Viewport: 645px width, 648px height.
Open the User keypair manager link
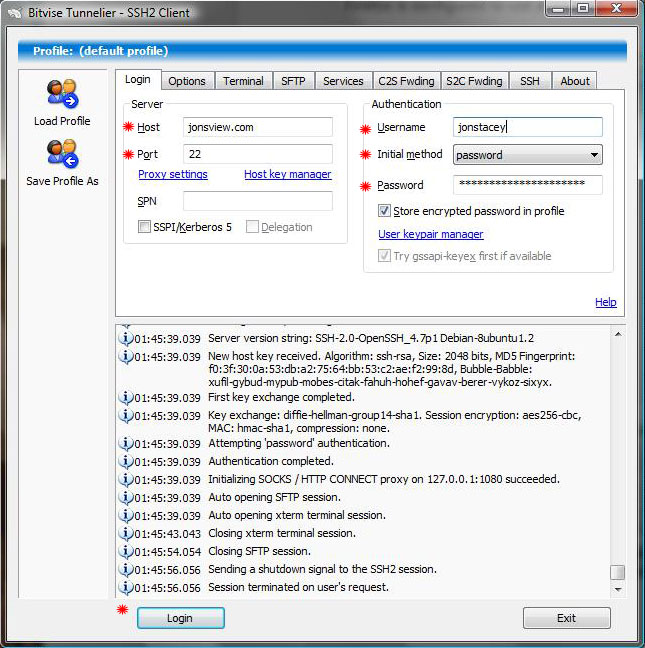pos(431,234)
